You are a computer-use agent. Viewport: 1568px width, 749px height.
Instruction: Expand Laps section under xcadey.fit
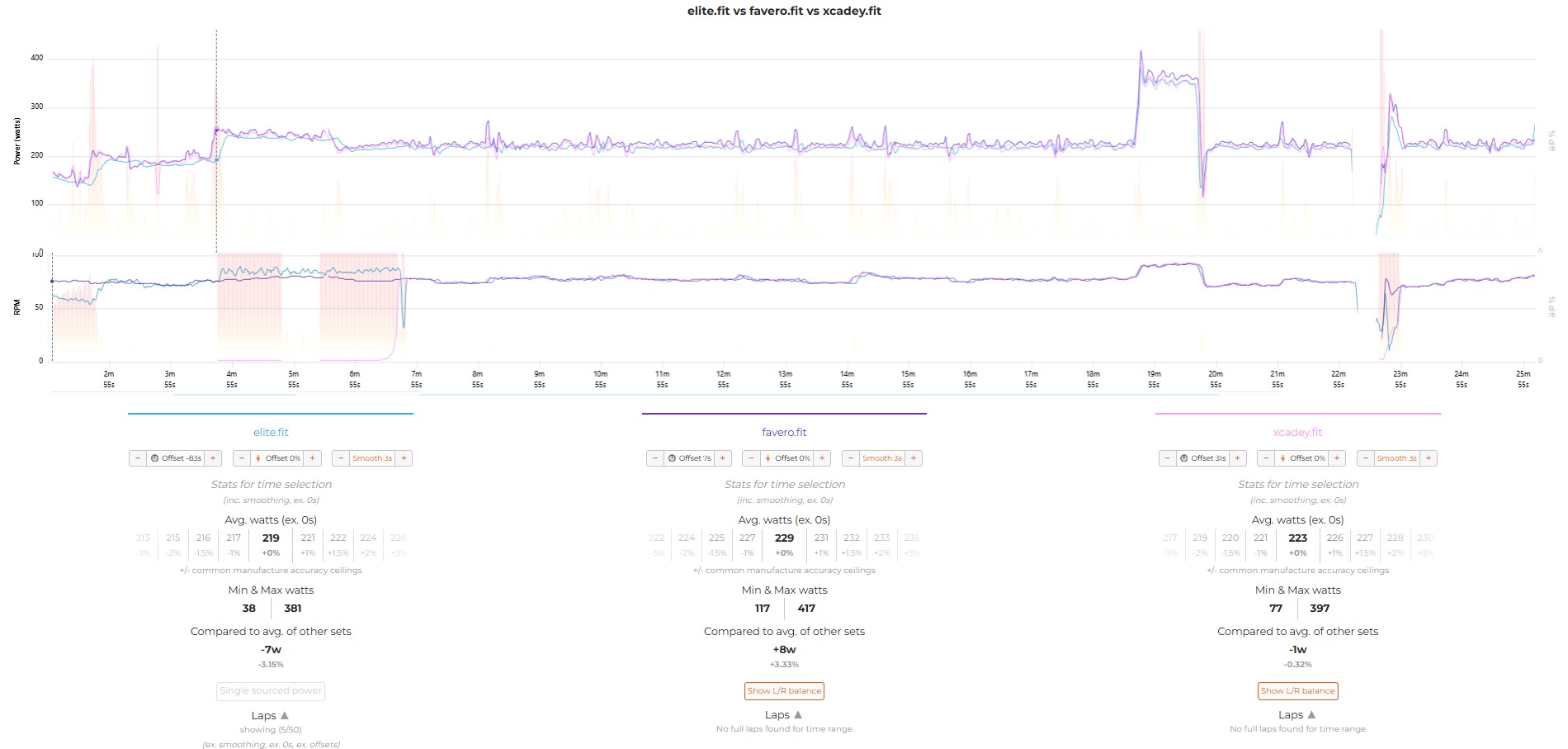point(1297,715)
